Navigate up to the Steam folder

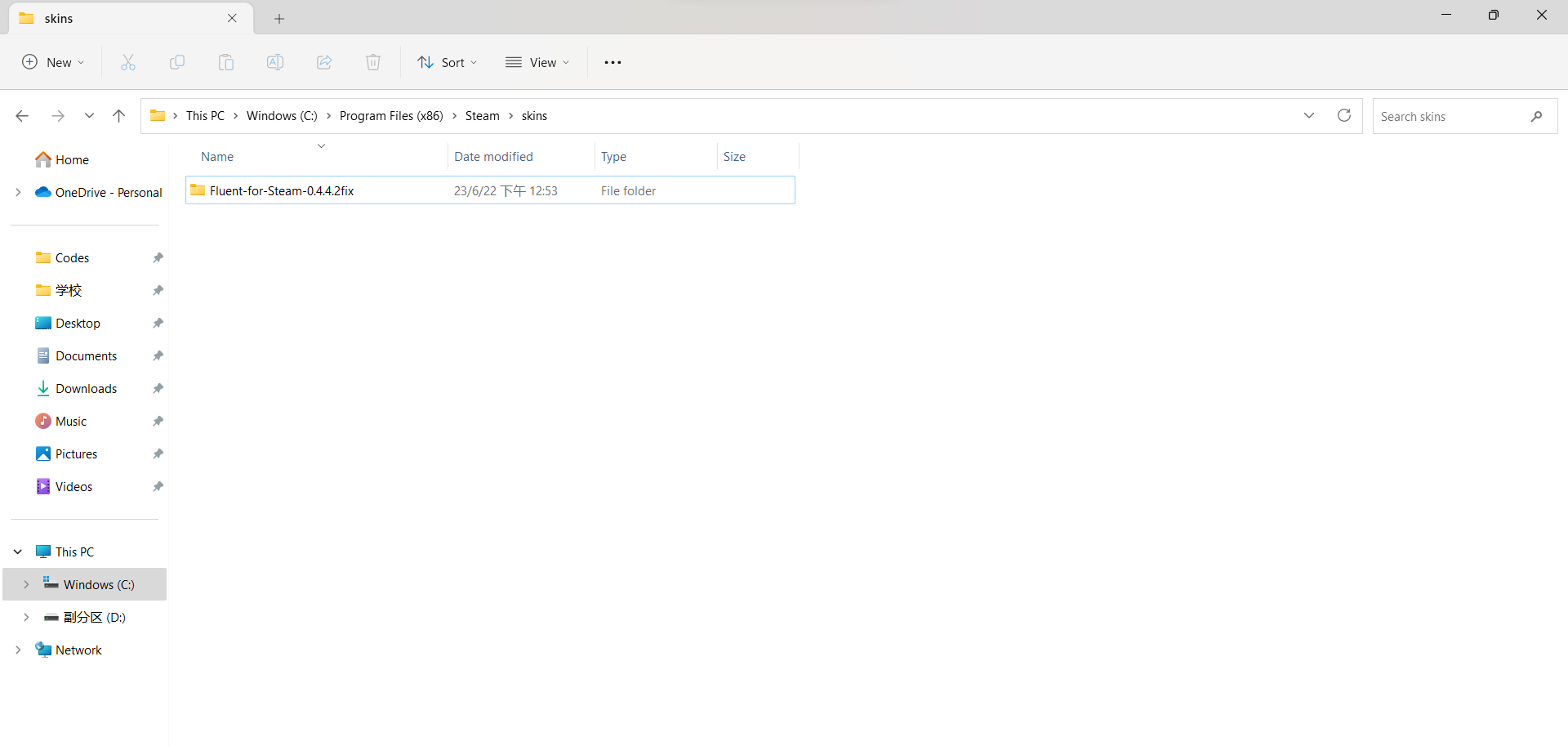tap(118, 115)
